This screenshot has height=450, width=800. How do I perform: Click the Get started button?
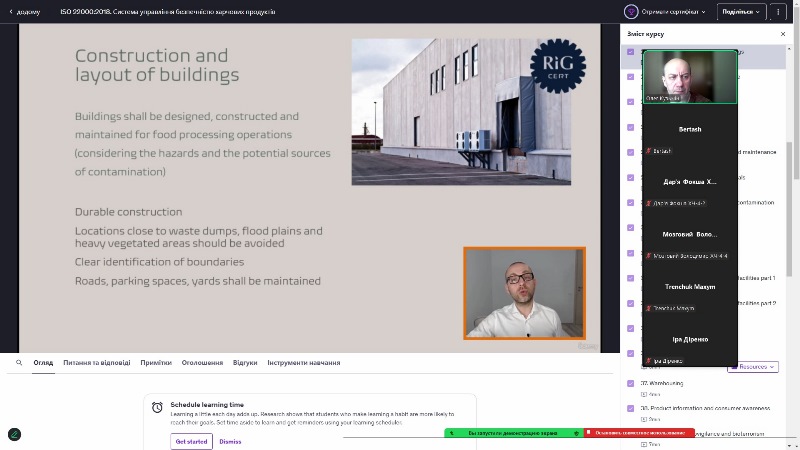(x=191, y=441)
